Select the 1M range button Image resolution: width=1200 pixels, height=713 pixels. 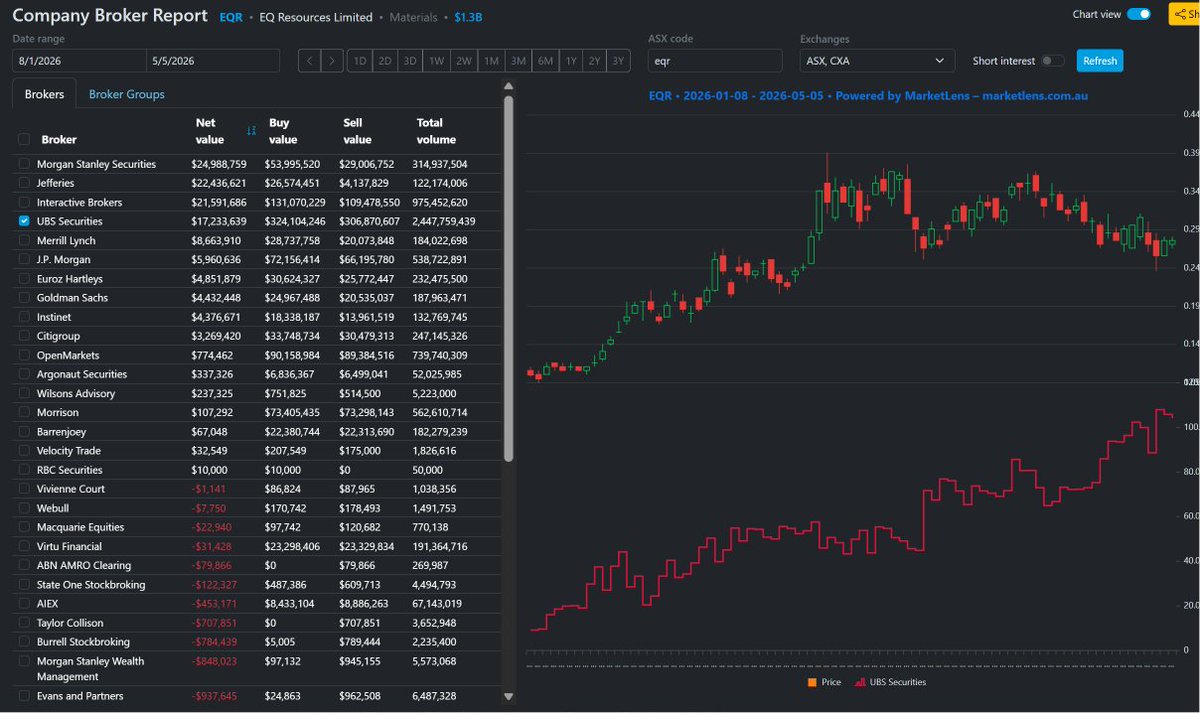click(x=491, y=60)
